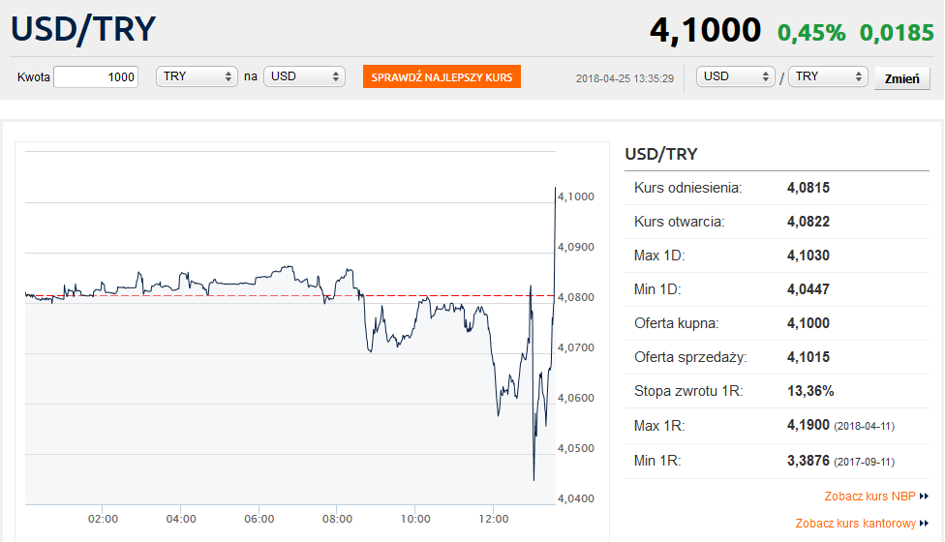This screenshot has height=542, width=945.
Task: Click the Zmień button
Action: (x=902, y=78)
